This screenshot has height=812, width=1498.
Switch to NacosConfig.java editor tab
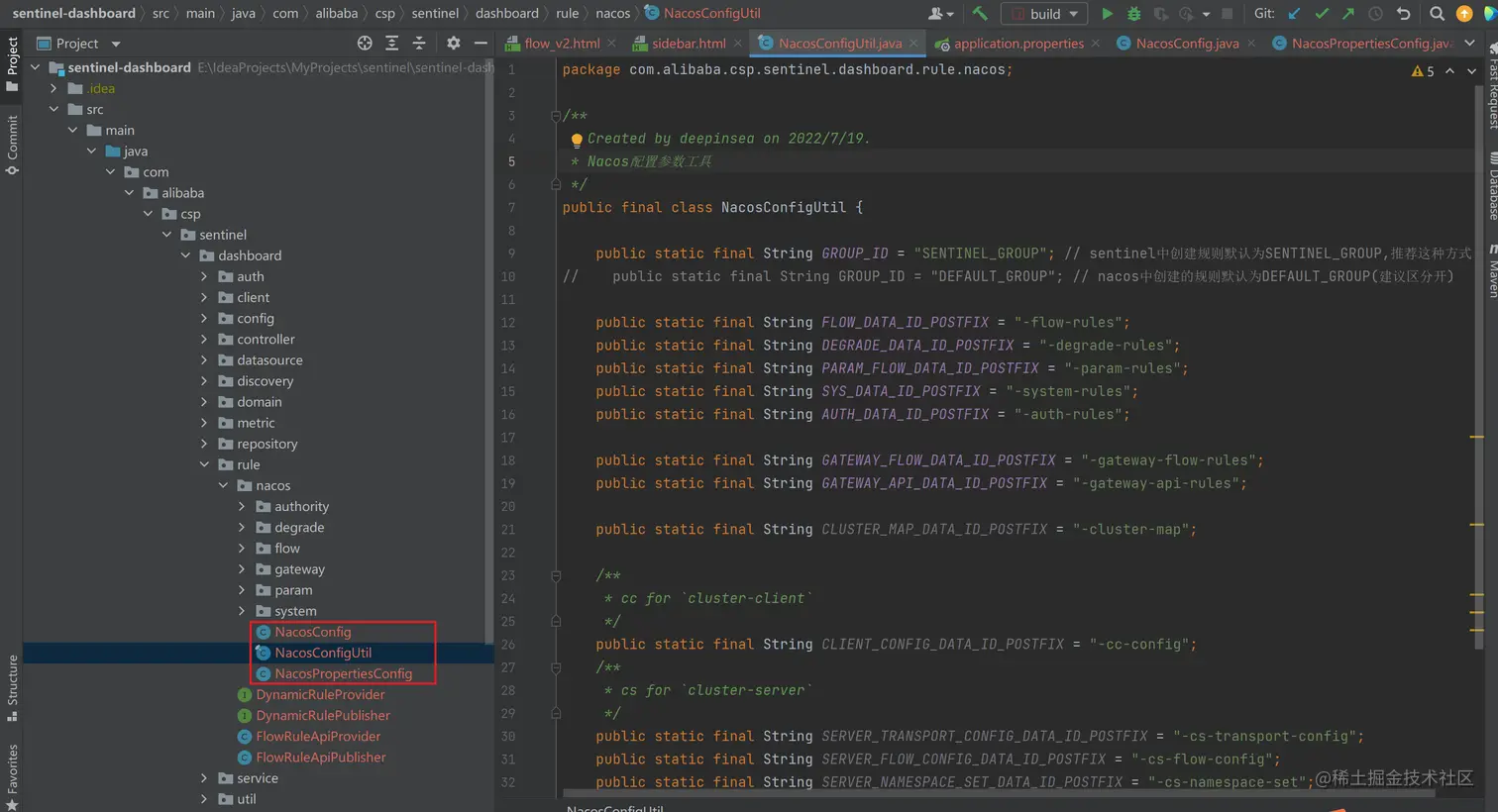[x=1187, y=43]
